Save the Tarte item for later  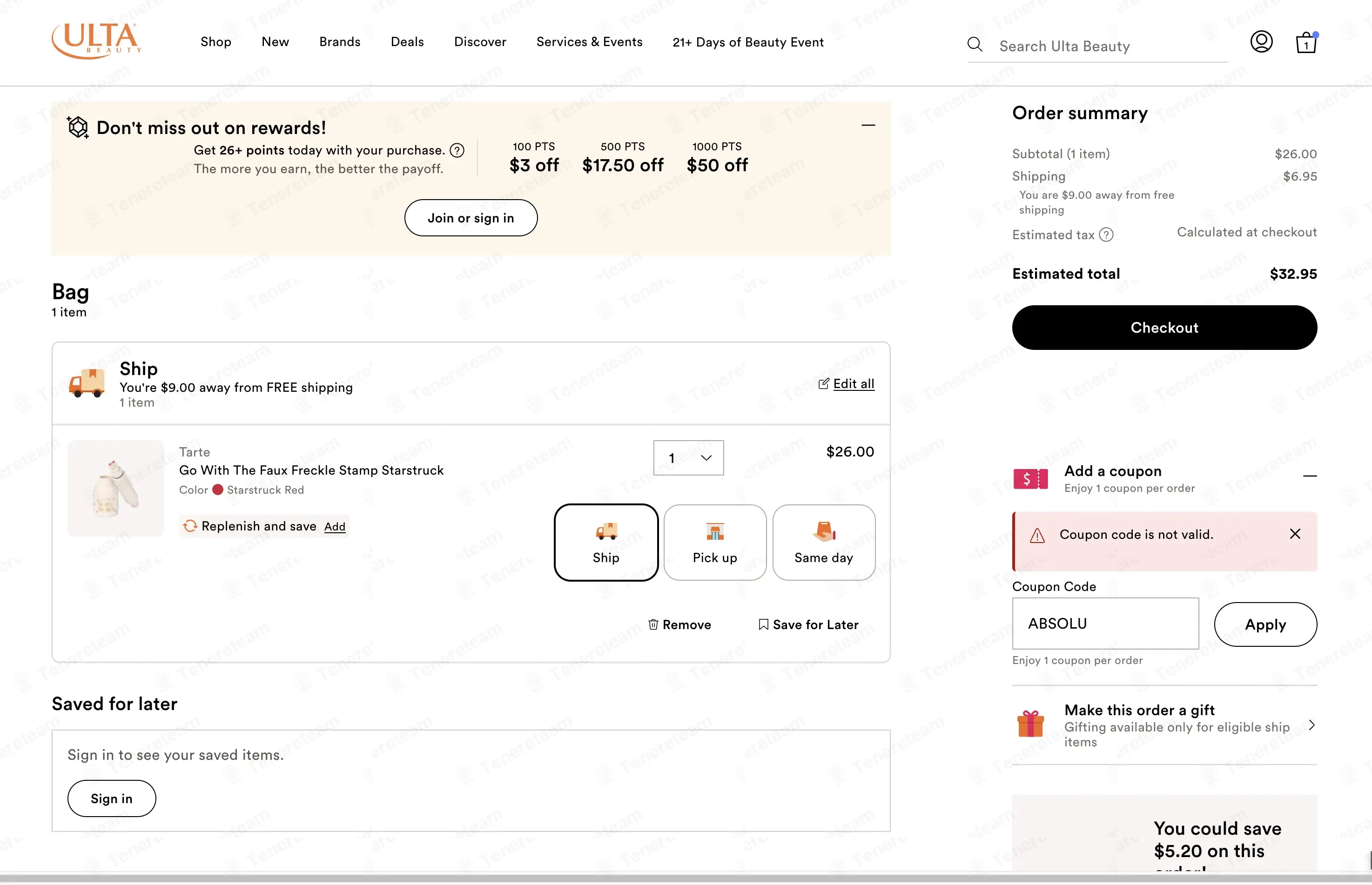809,625
